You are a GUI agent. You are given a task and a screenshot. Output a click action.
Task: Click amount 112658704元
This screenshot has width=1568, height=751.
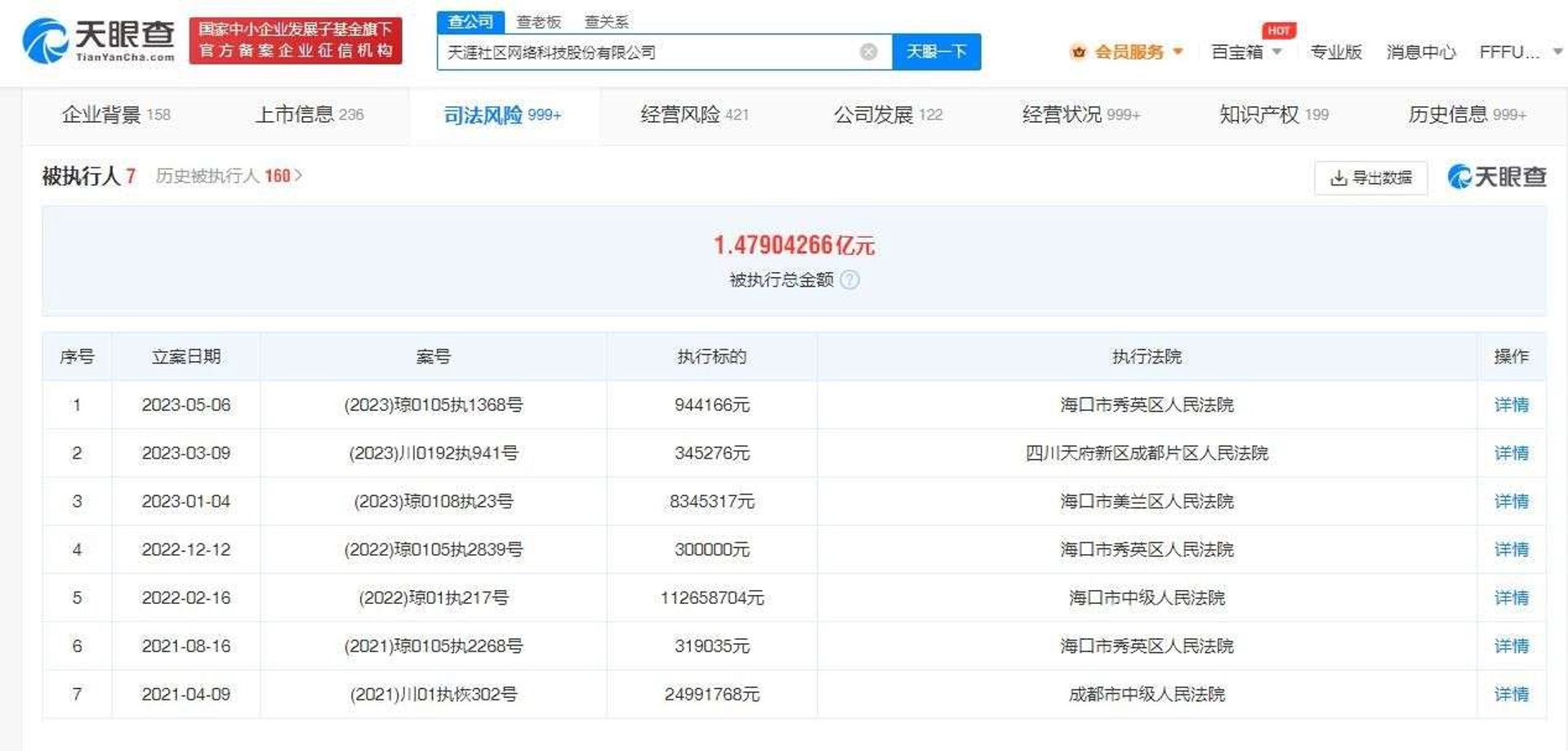712,597
